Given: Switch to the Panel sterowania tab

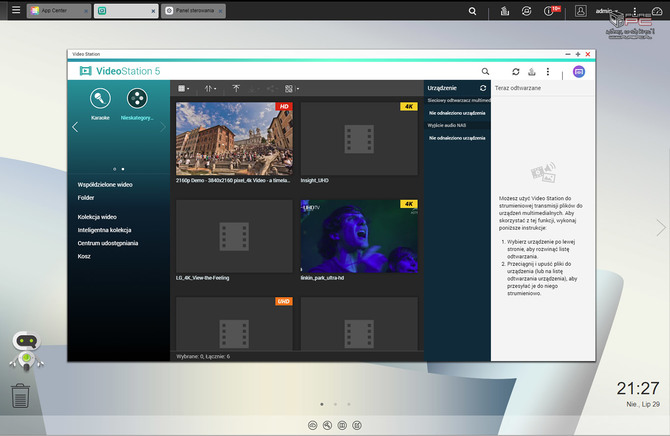Looking at the screenshot, I should 193,11.
